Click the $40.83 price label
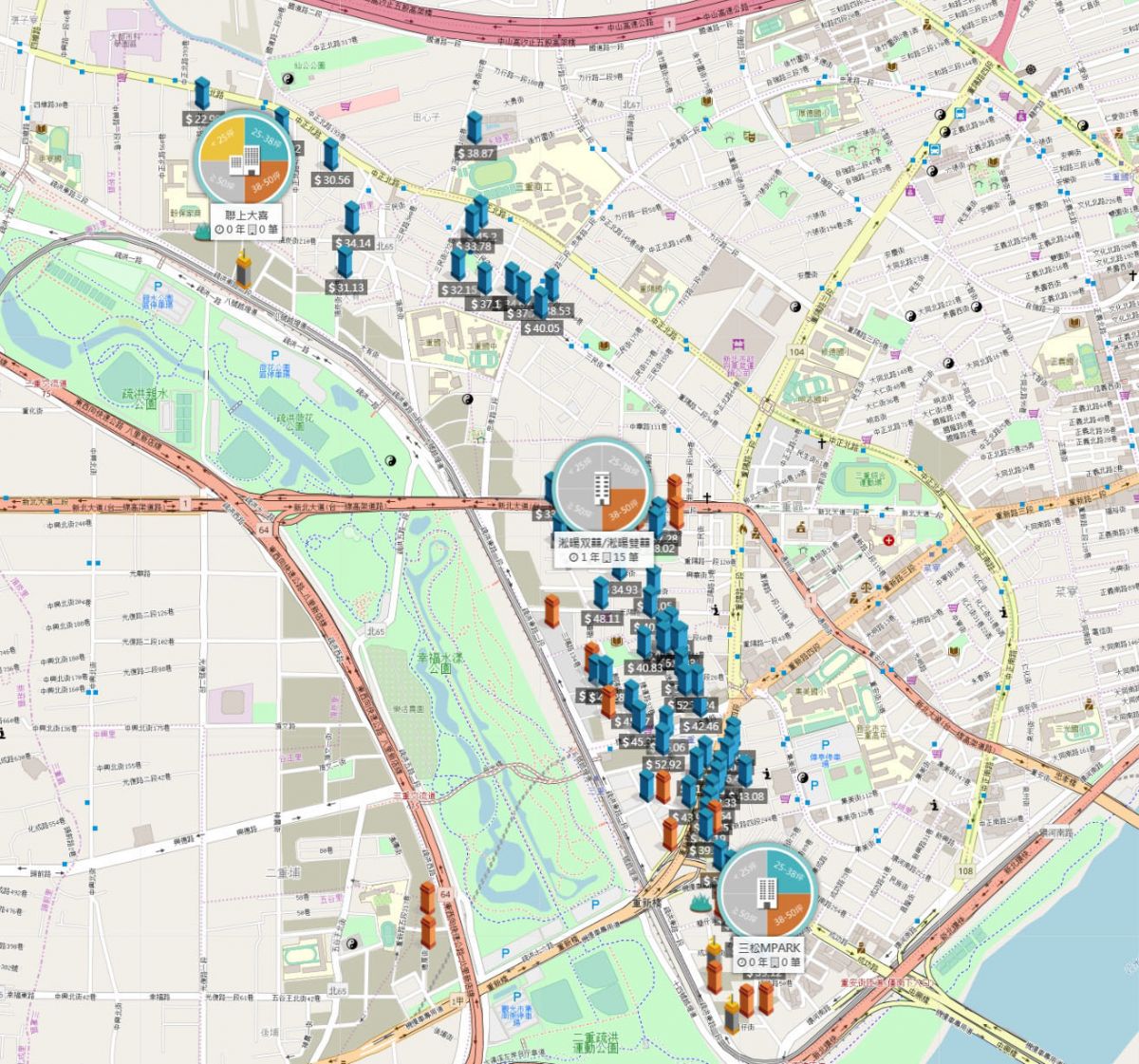 click(645, 668)
